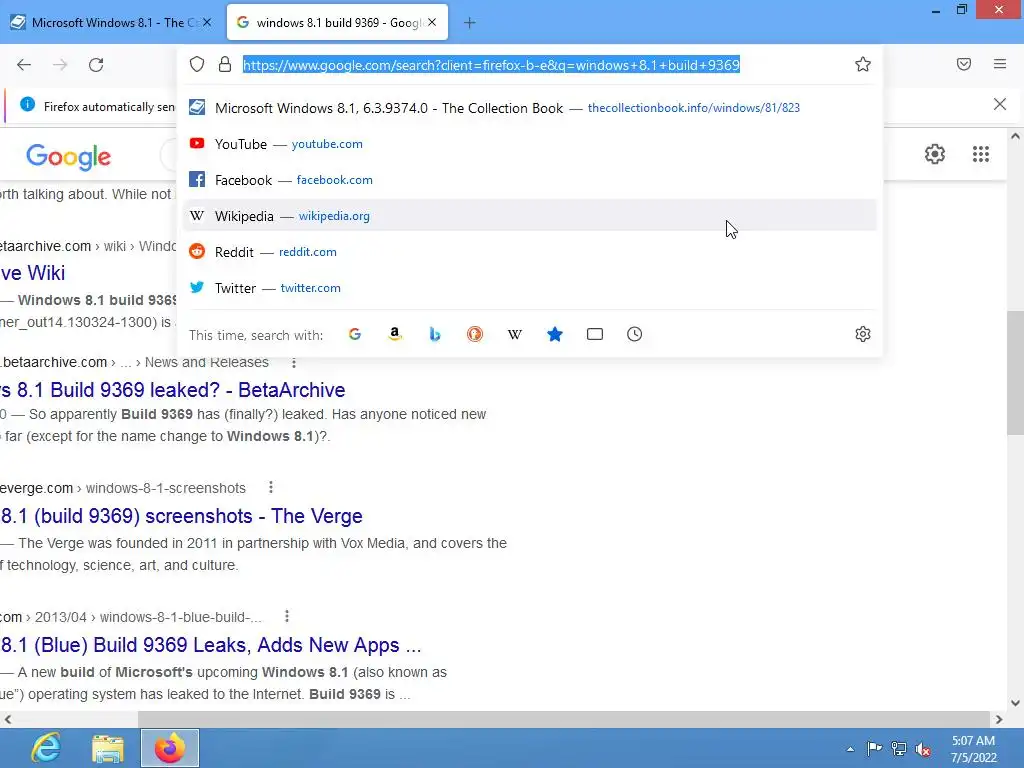Open the 'Build 9369 leaked? - BetaArchive' result

click(x=172, y=390)
